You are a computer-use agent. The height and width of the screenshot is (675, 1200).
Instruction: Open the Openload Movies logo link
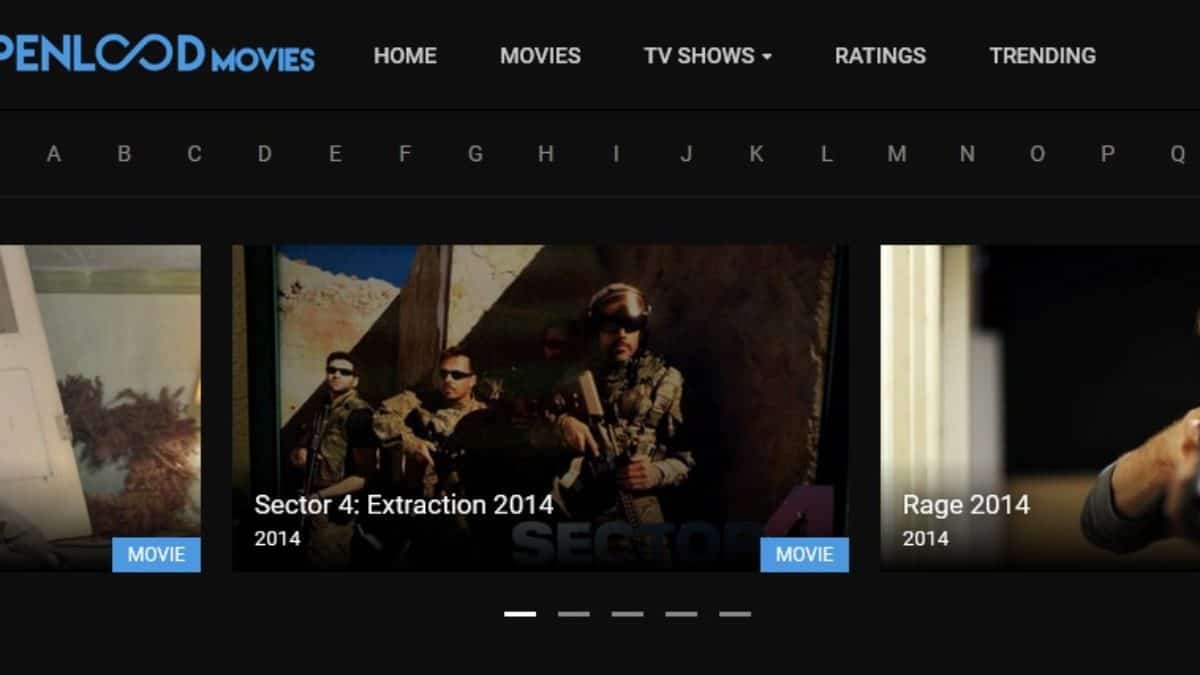(x=157, y=54)
